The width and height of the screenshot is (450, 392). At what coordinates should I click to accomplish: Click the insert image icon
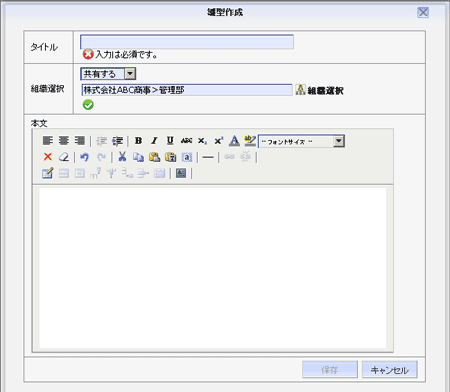(x=181, y=173)
